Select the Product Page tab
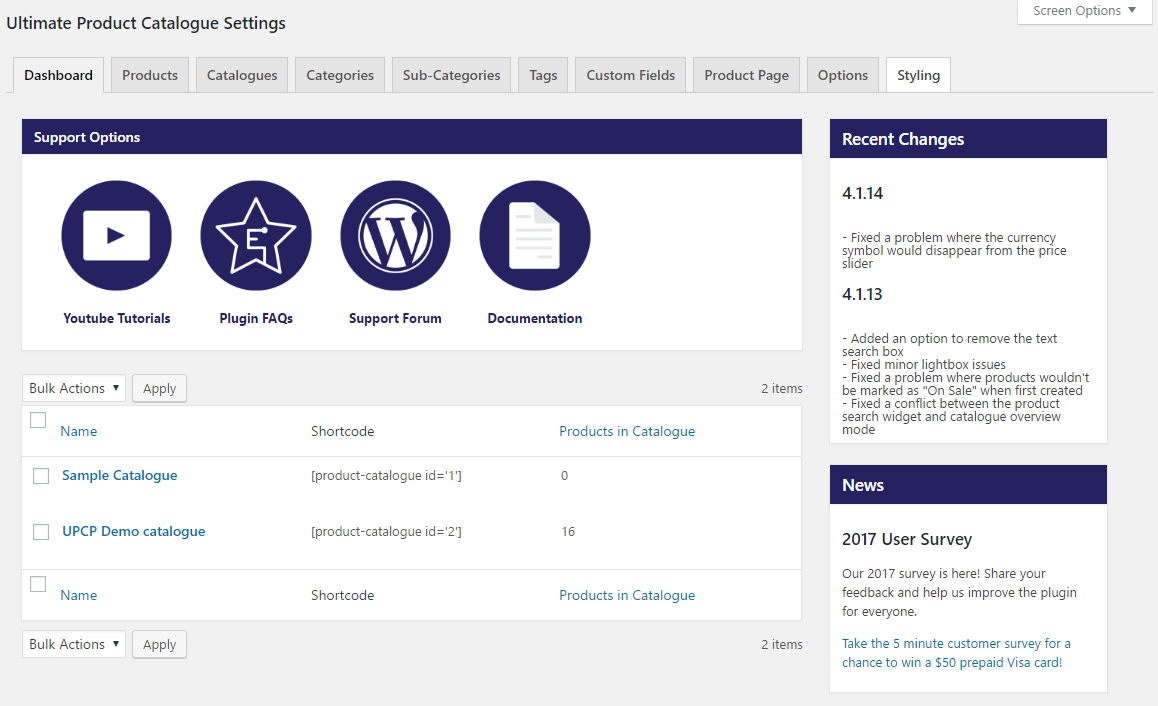This screenshot has height=706, width=1158. 746,74
